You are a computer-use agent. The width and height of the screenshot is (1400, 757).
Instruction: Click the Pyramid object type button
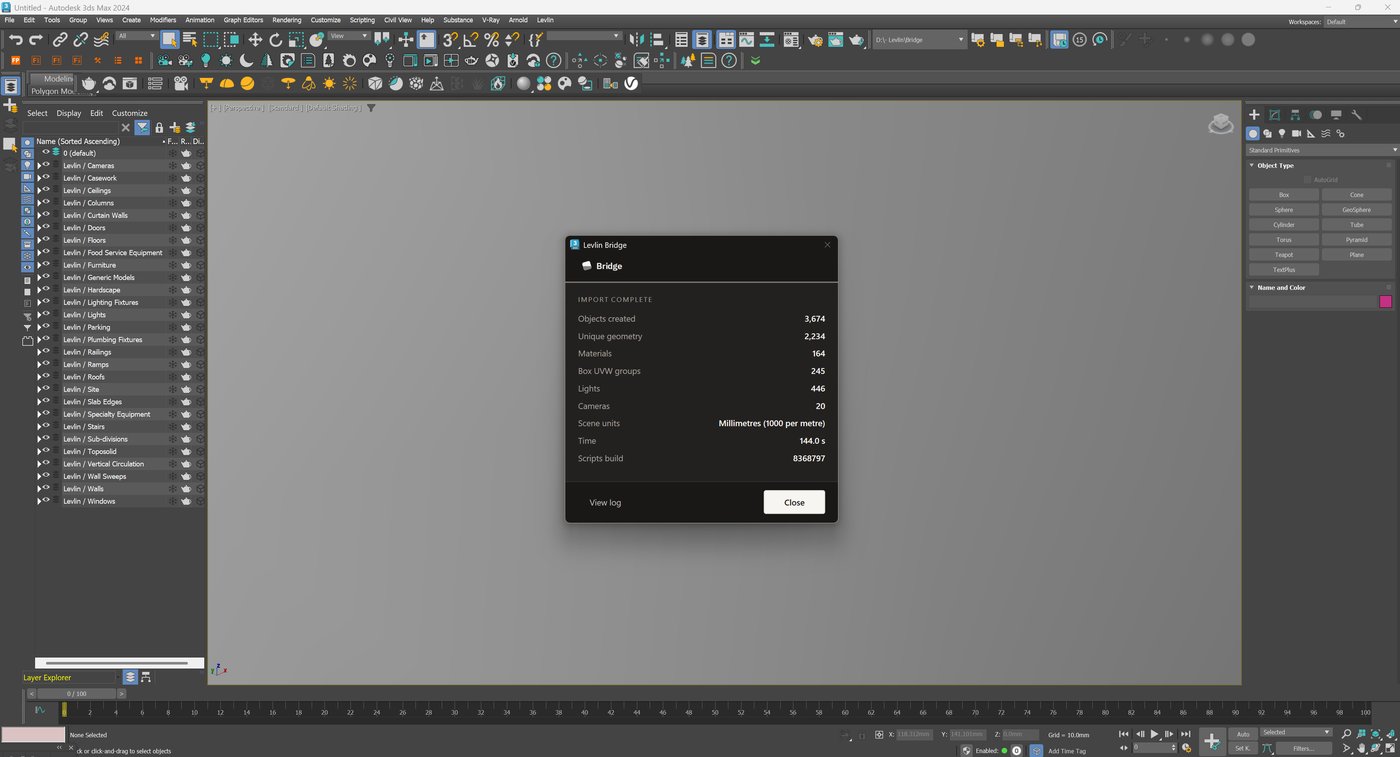pyautogui.click(x=1357, y=240)
